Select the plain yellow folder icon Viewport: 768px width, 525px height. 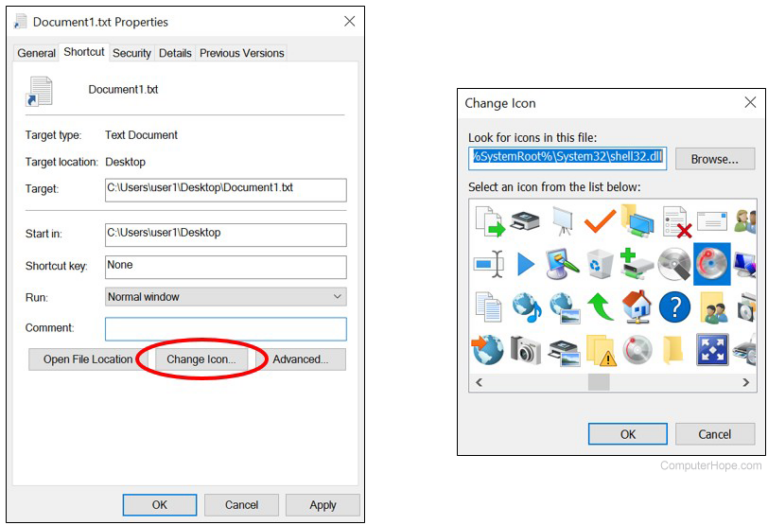click(672, 350)
